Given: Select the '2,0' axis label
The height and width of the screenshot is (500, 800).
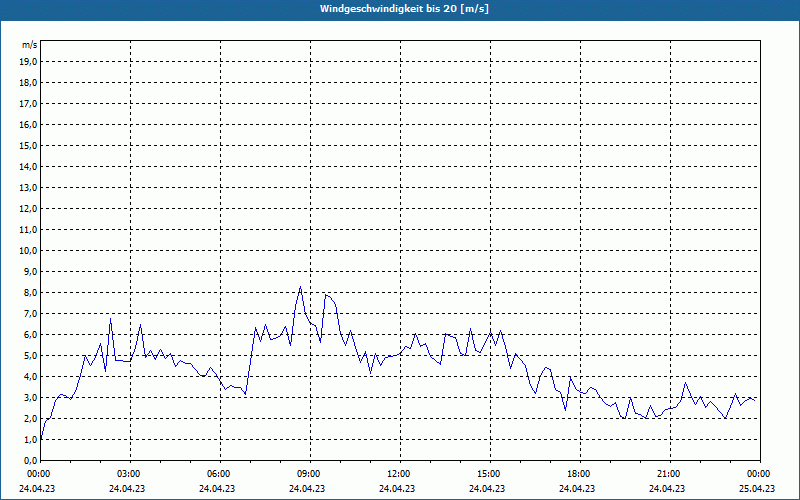Looking at the screenshot, I should click(x=30, y=419).
